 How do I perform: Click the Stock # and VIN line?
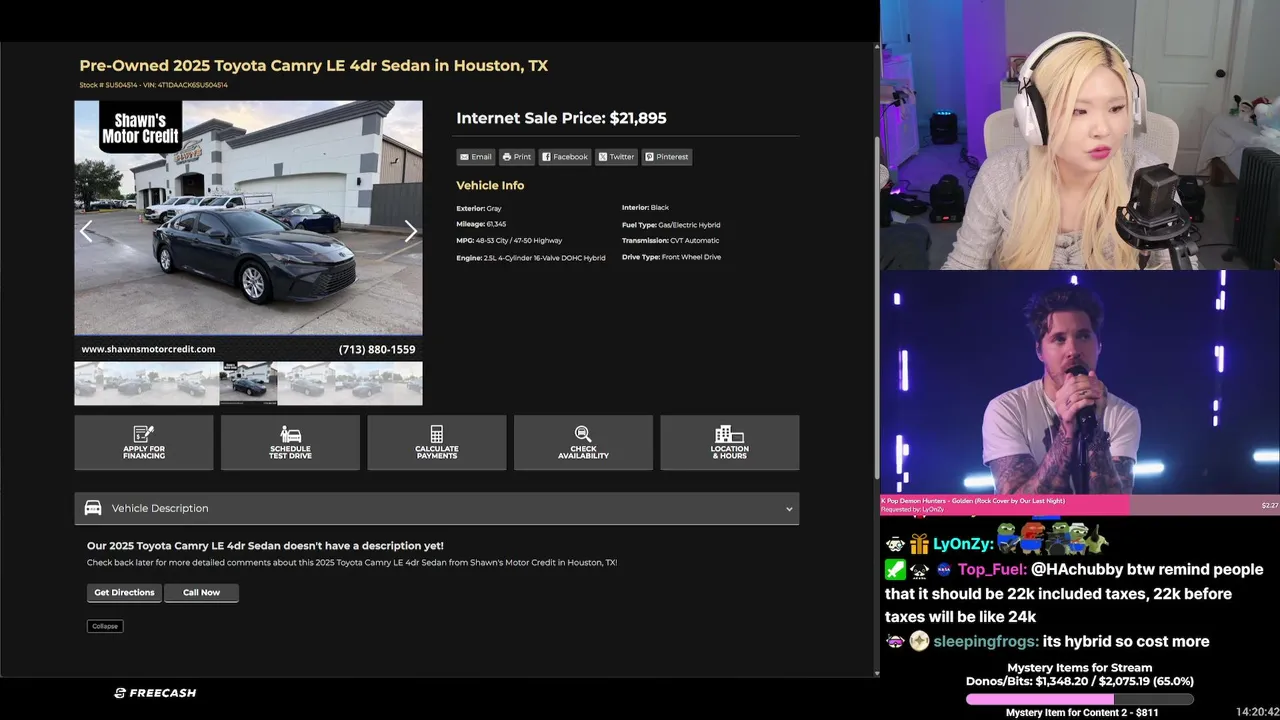pyautogui.click(x=154, y=85)
